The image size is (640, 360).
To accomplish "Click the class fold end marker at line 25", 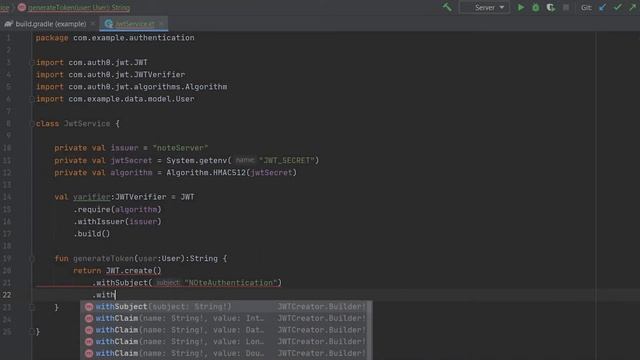I will click(32, 332).
